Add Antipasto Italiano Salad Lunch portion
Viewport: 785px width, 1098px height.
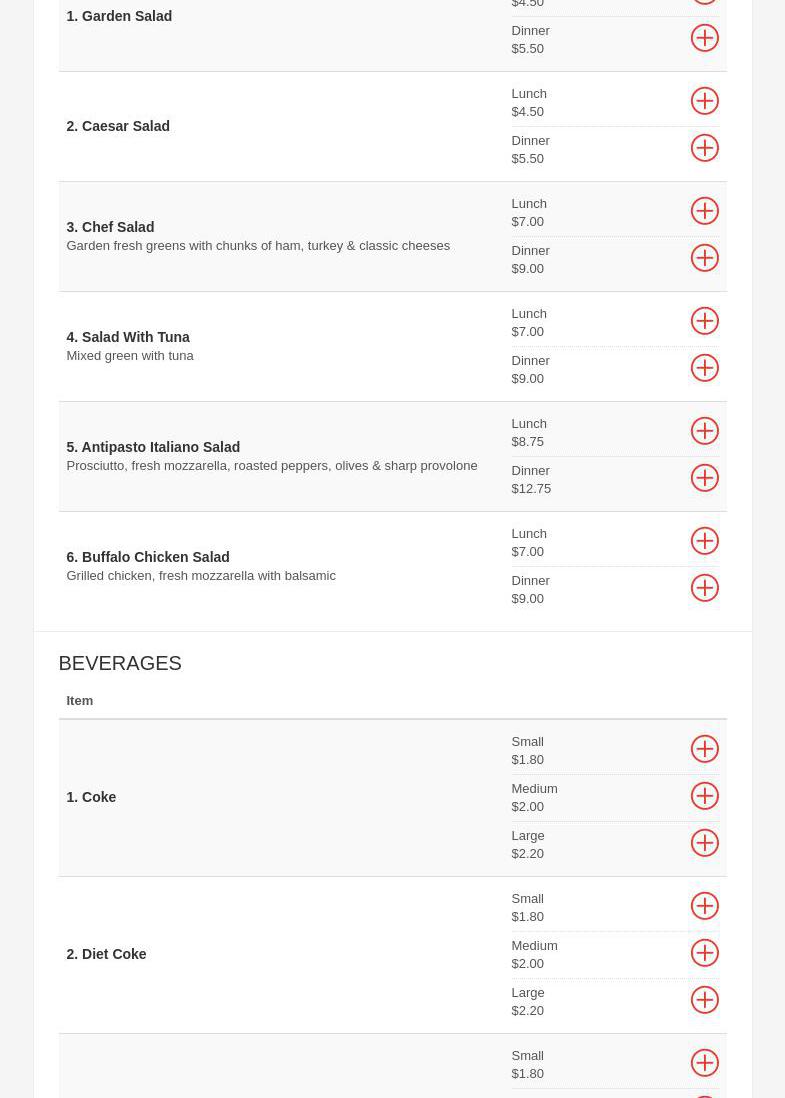(704, 431)
